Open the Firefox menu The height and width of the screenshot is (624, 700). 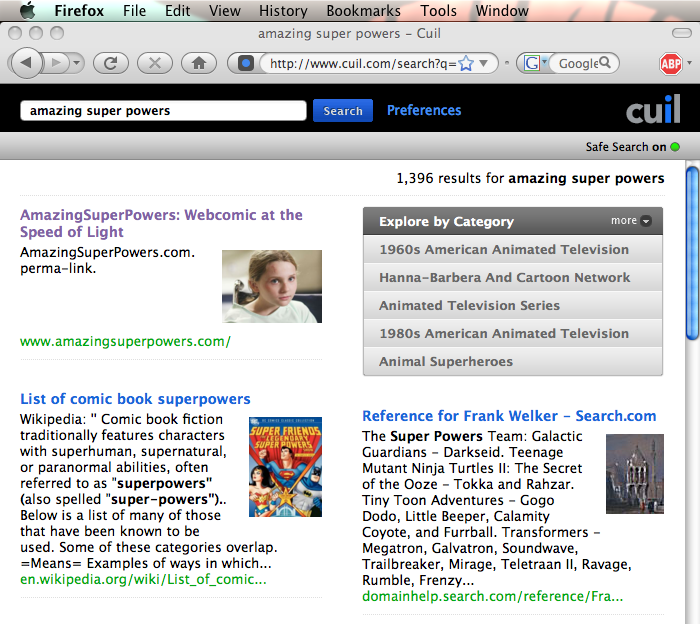tap(79, 10)
